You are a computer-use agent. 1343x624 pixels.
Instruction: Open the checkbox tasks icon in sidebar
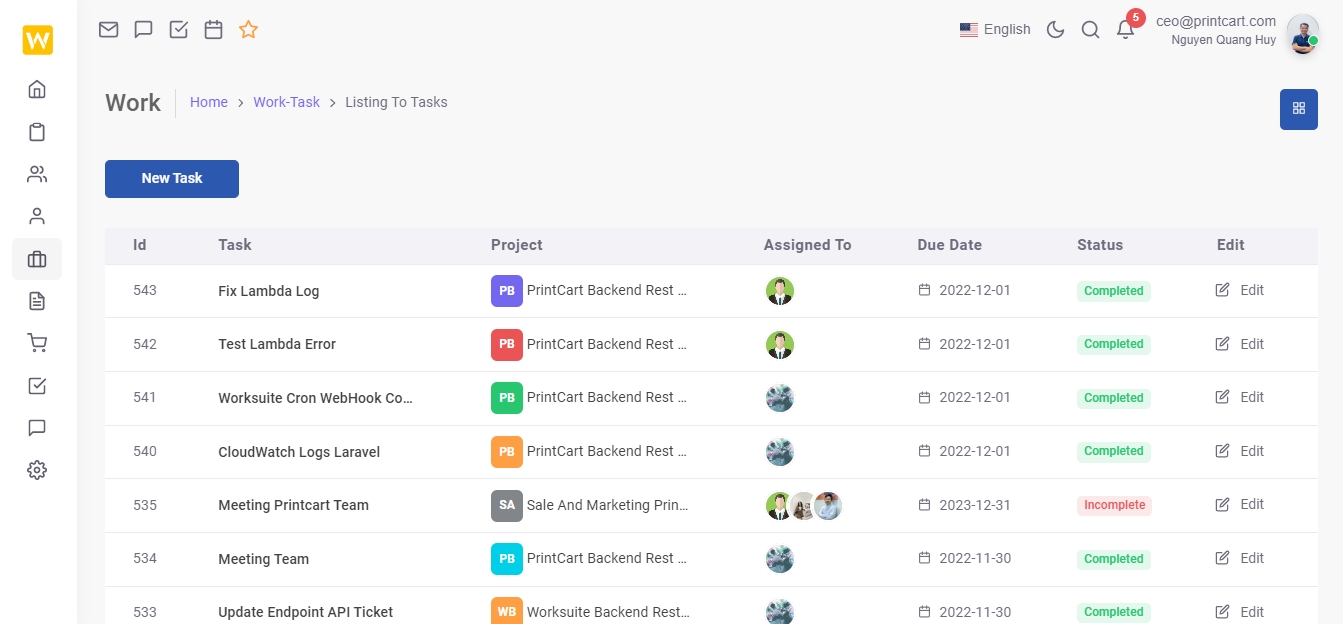[37, 386]
